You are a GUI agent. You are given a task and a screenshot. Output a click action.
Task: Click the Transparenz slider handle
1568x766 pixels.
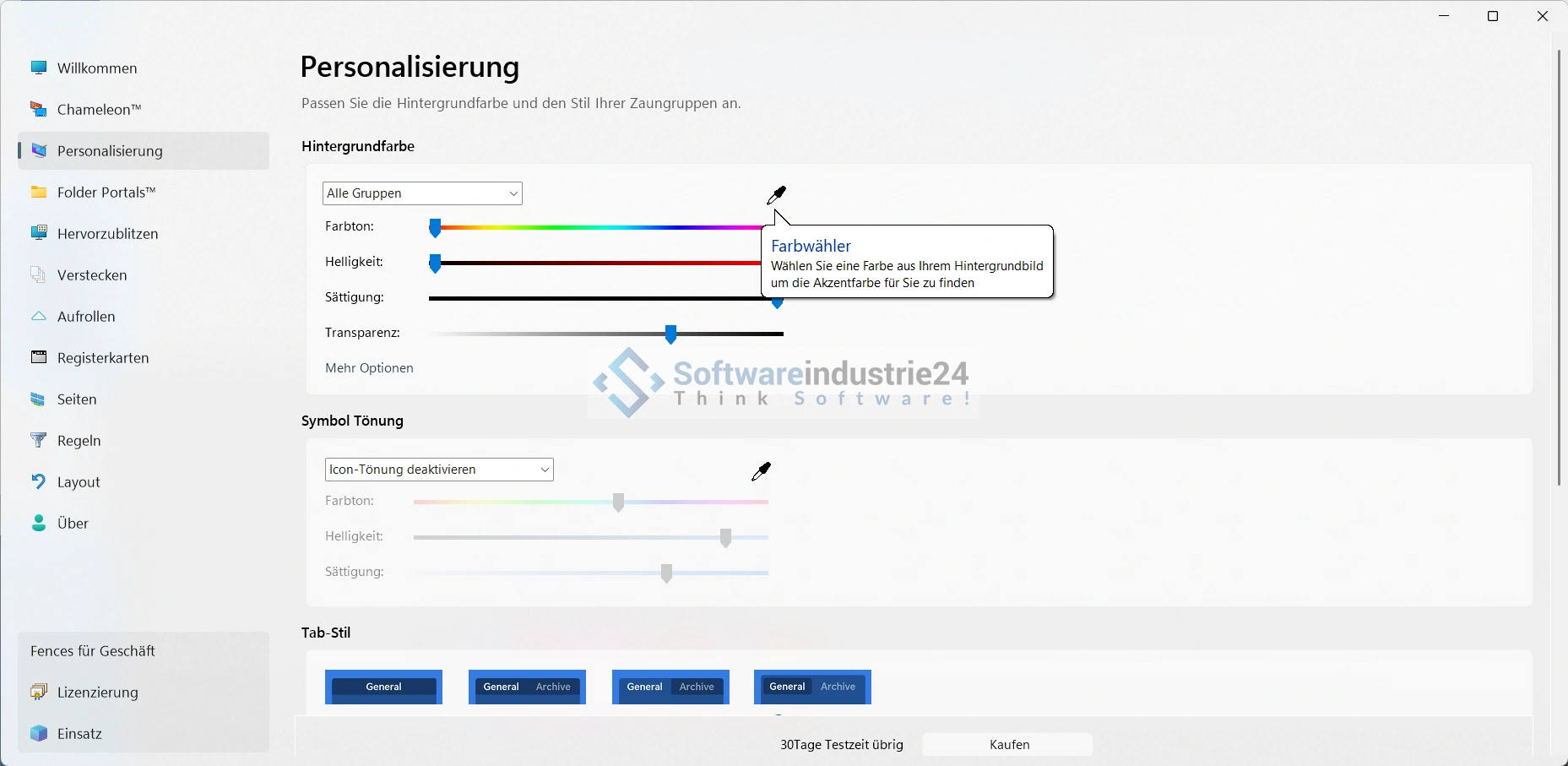(670, 335)
